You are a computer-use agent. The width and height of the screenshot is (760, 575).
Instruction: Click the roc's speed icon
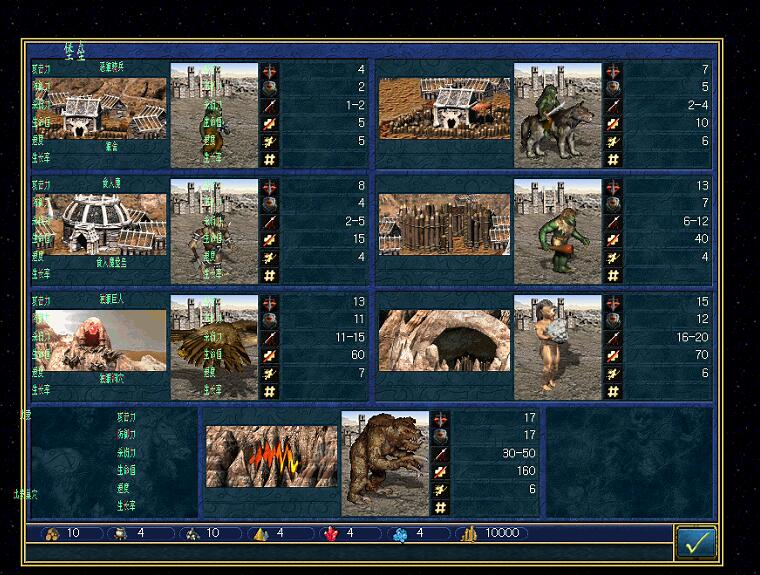[x=269, y=374]
